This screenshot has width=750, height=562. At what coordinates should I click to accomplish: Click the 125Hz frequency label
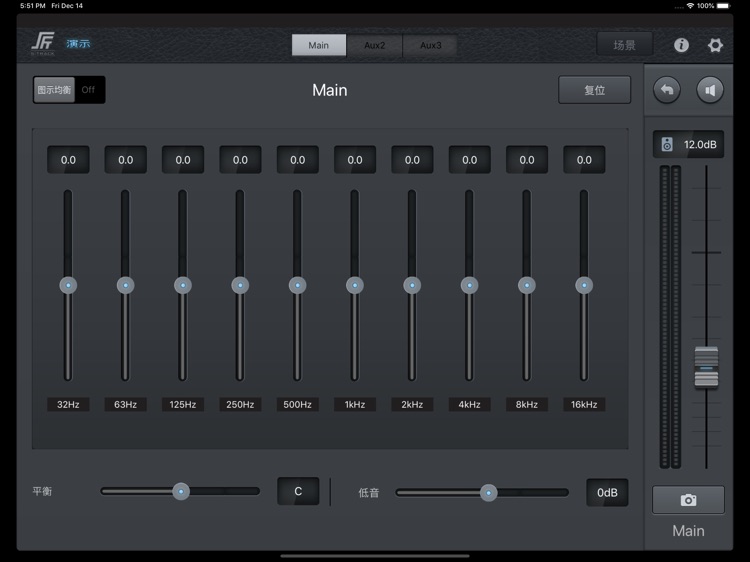[183, 404]
